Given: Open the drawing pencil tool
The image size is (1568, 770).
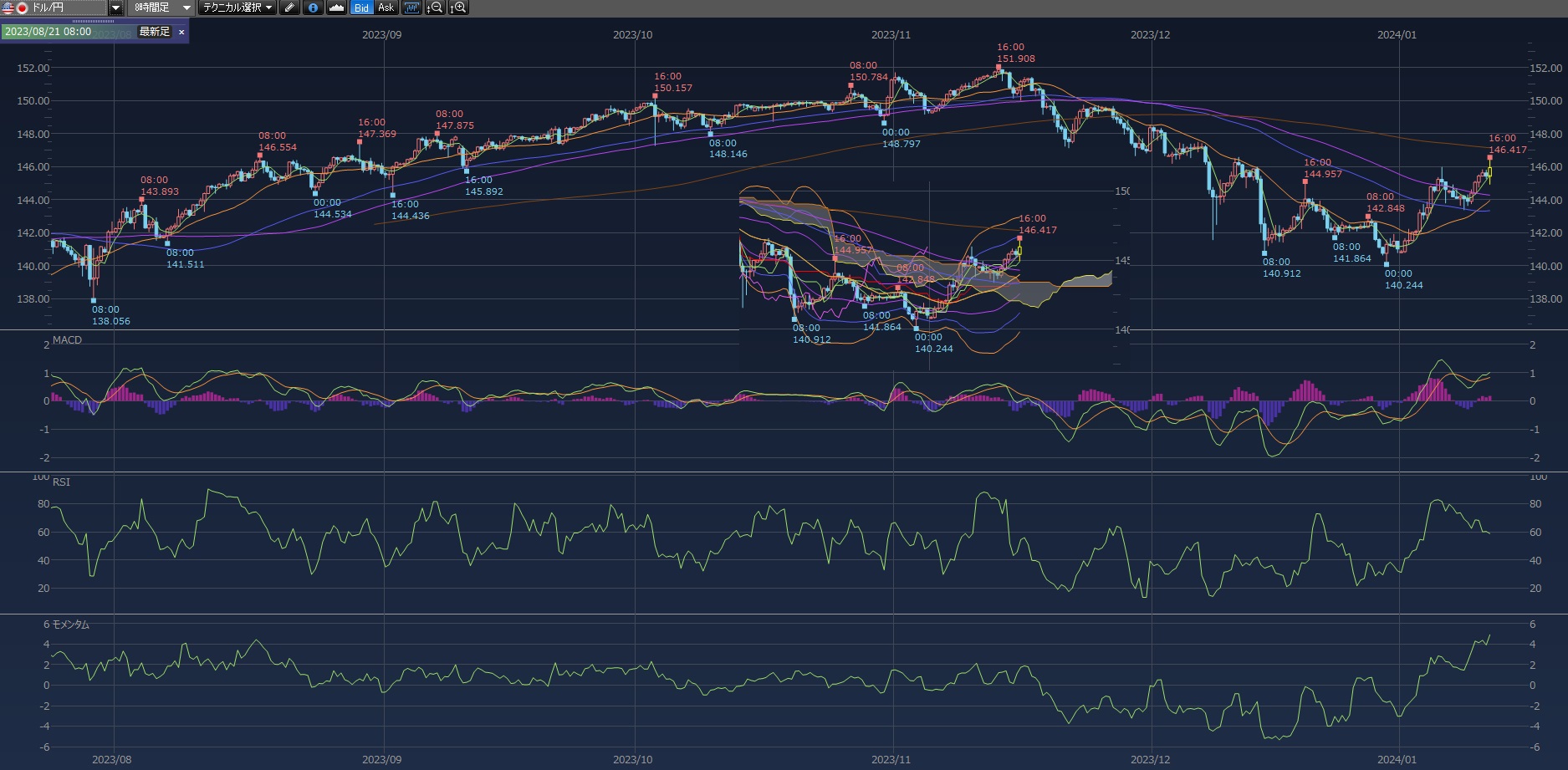Looking at the screenshot, I should tap(289, 8).
